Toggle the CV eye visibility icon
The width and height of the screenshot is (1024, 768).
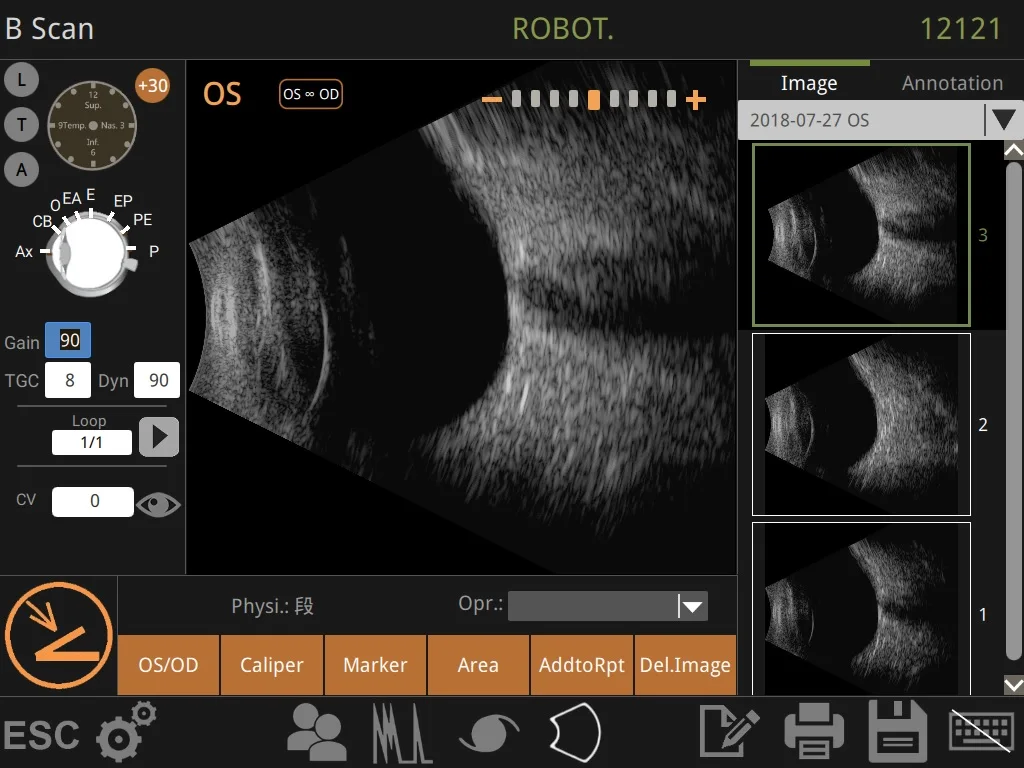(159, 504)
